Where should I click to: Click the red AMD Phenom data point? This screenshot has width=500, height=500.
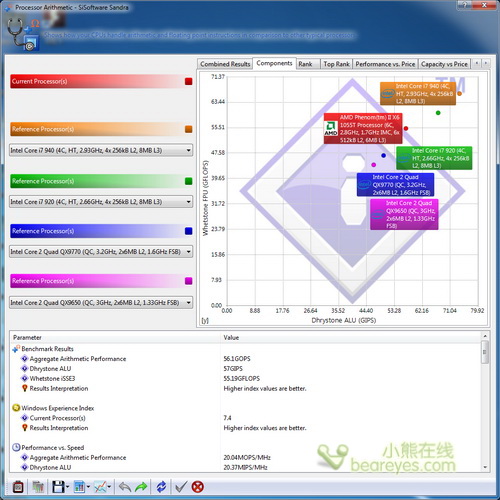pyautogui.click(x=406, y=128)
